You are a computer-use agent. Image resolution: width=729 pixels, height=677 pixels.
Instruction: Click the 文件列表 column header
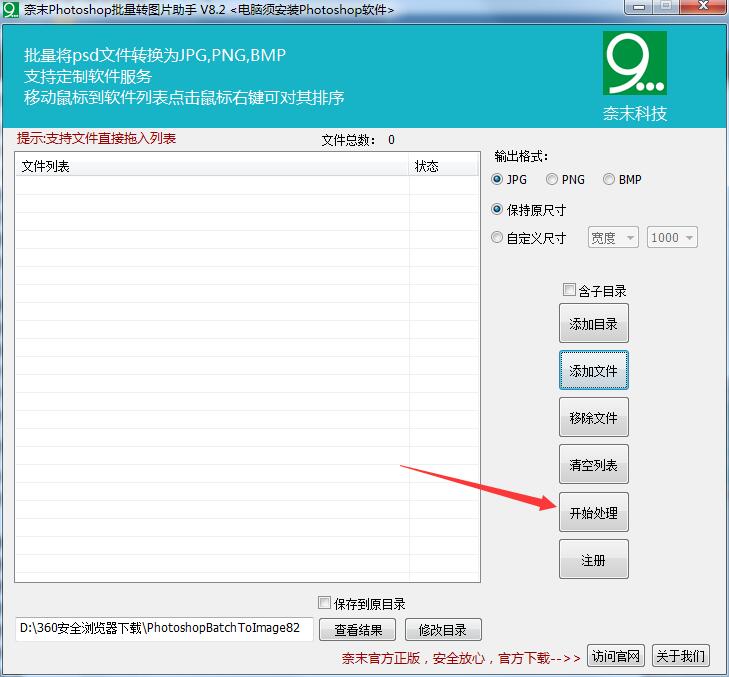pos(212,166)
